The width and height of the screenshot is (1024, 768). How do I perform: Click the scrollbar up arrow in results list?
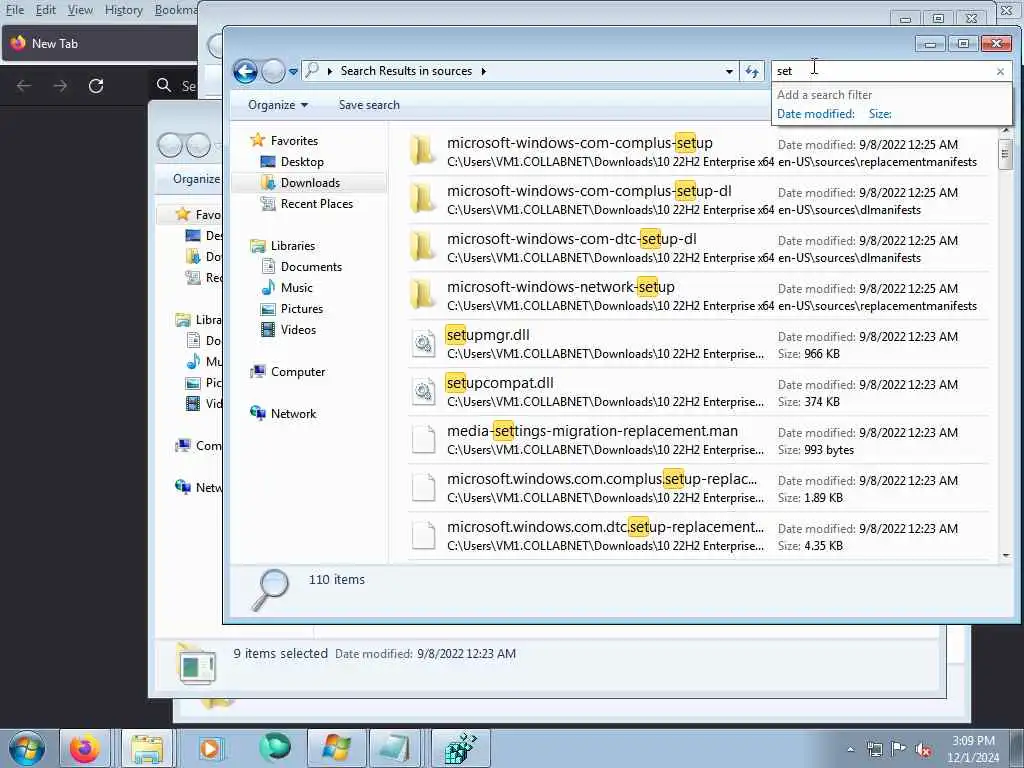(x=1005, y=131)
